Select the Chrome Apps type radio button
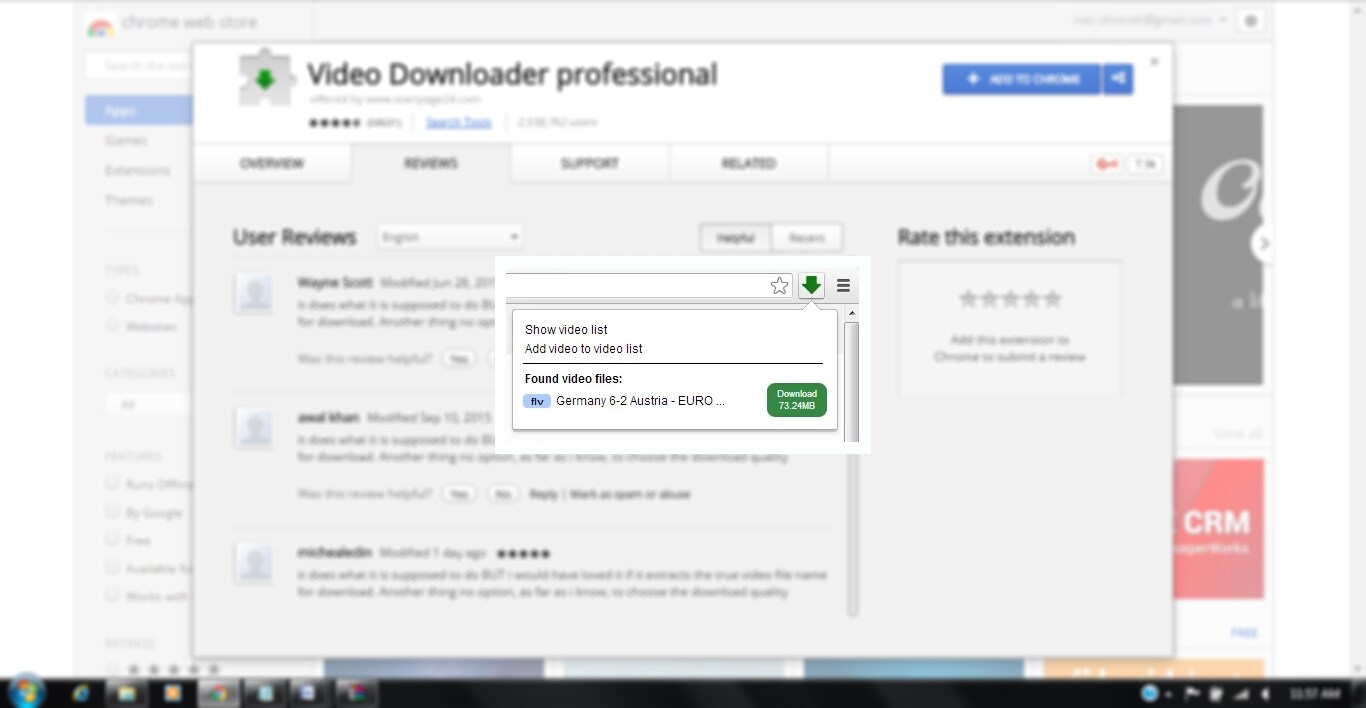The image size is (1366, 708). pyautogui.click(x=112, y=298)
